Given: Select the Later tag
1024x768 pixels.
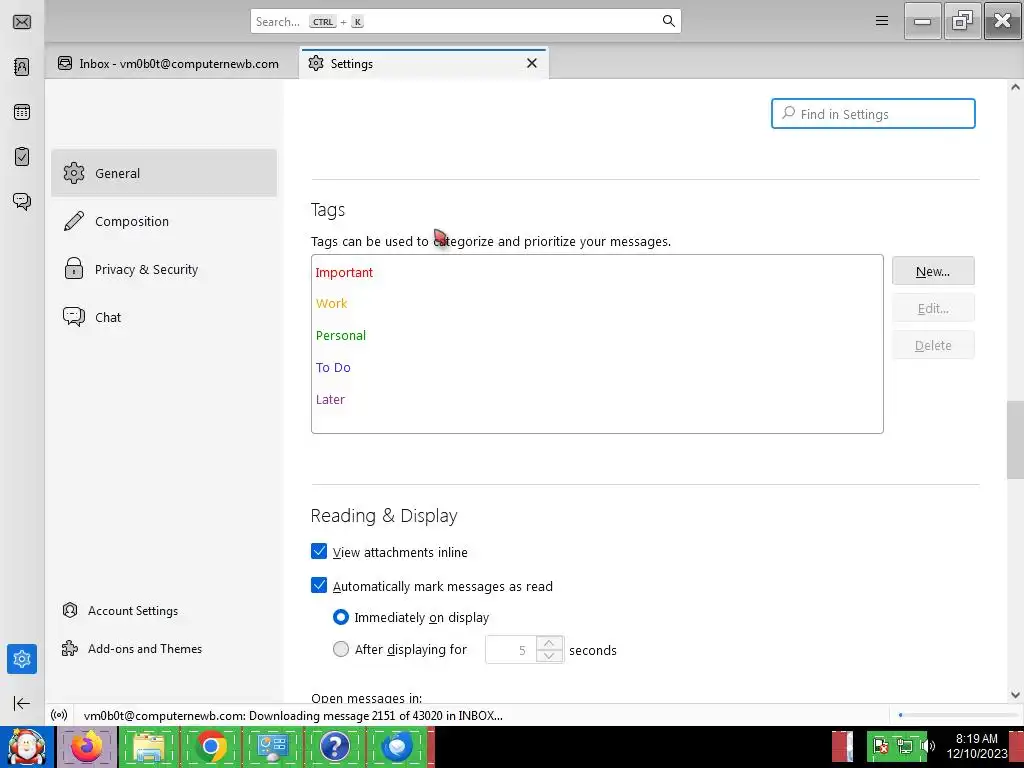Looking at the screenshot, I should pos(597,400).
